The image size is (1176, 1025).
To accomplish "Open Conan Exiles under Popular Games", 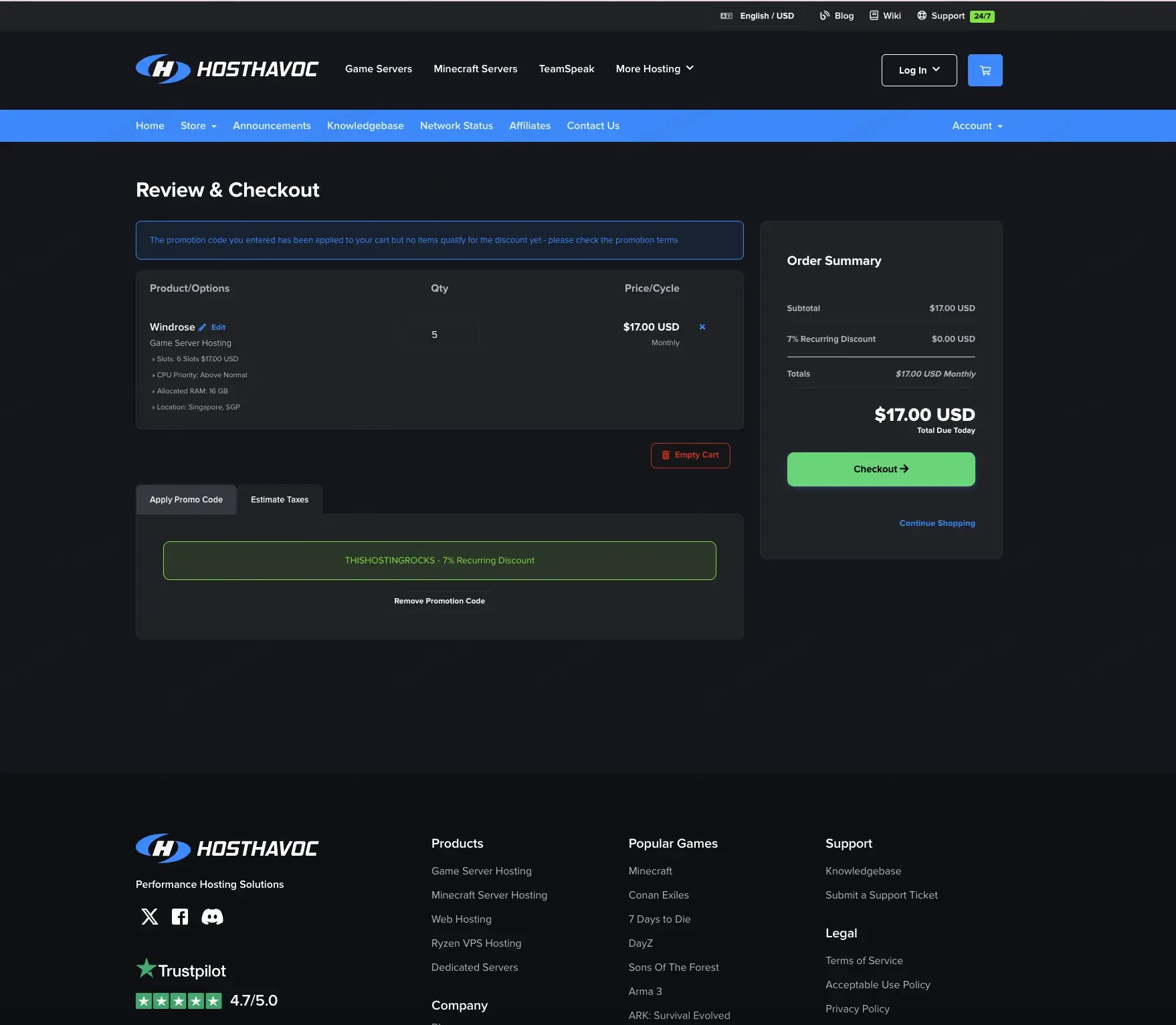I will pyautogui.click(x=659, y=895).
